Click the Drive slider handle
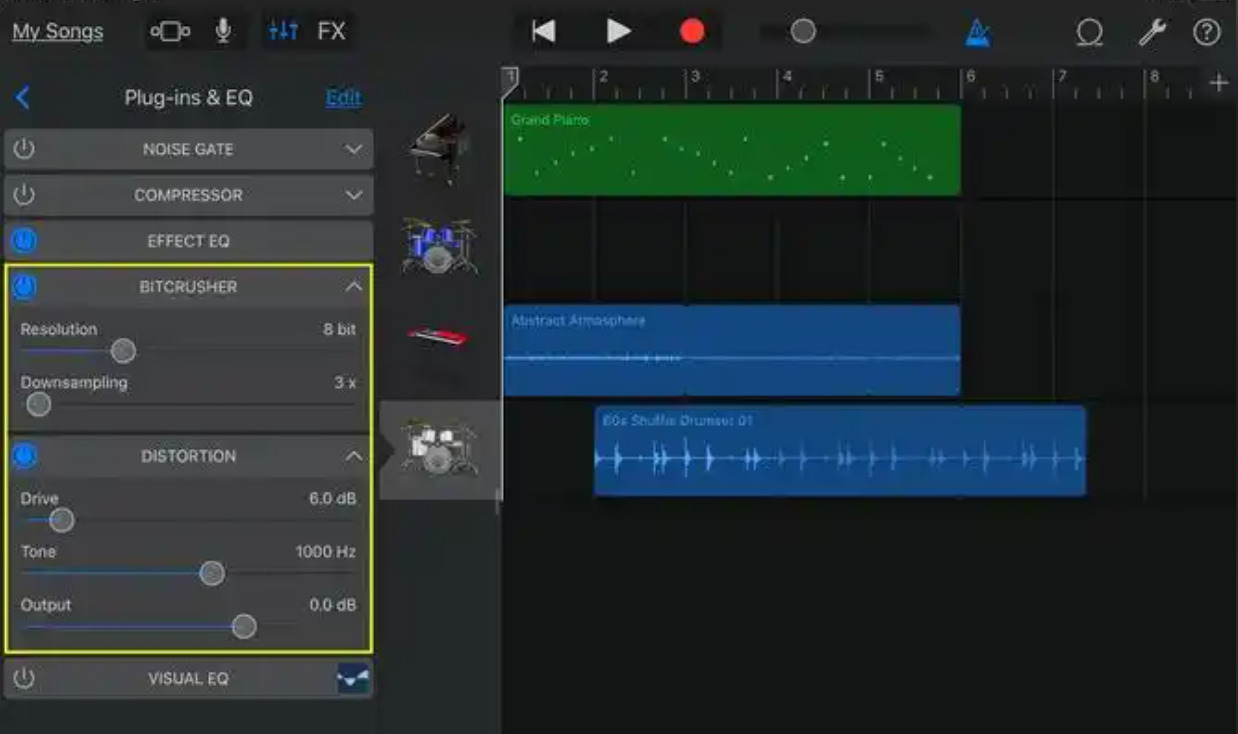 point(62,520)
